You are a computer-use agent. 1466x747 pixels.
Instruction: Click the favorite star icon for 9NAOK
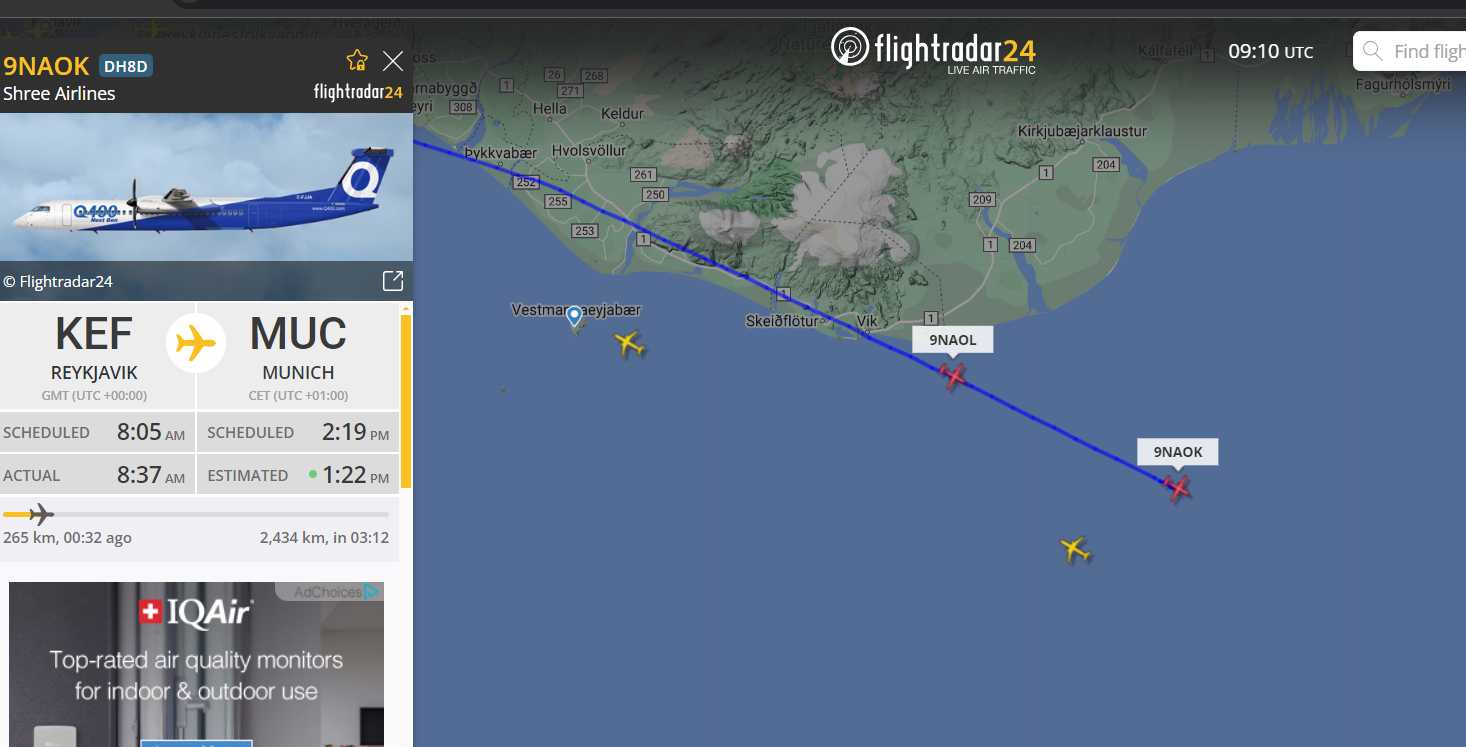[x=357, y=61]
